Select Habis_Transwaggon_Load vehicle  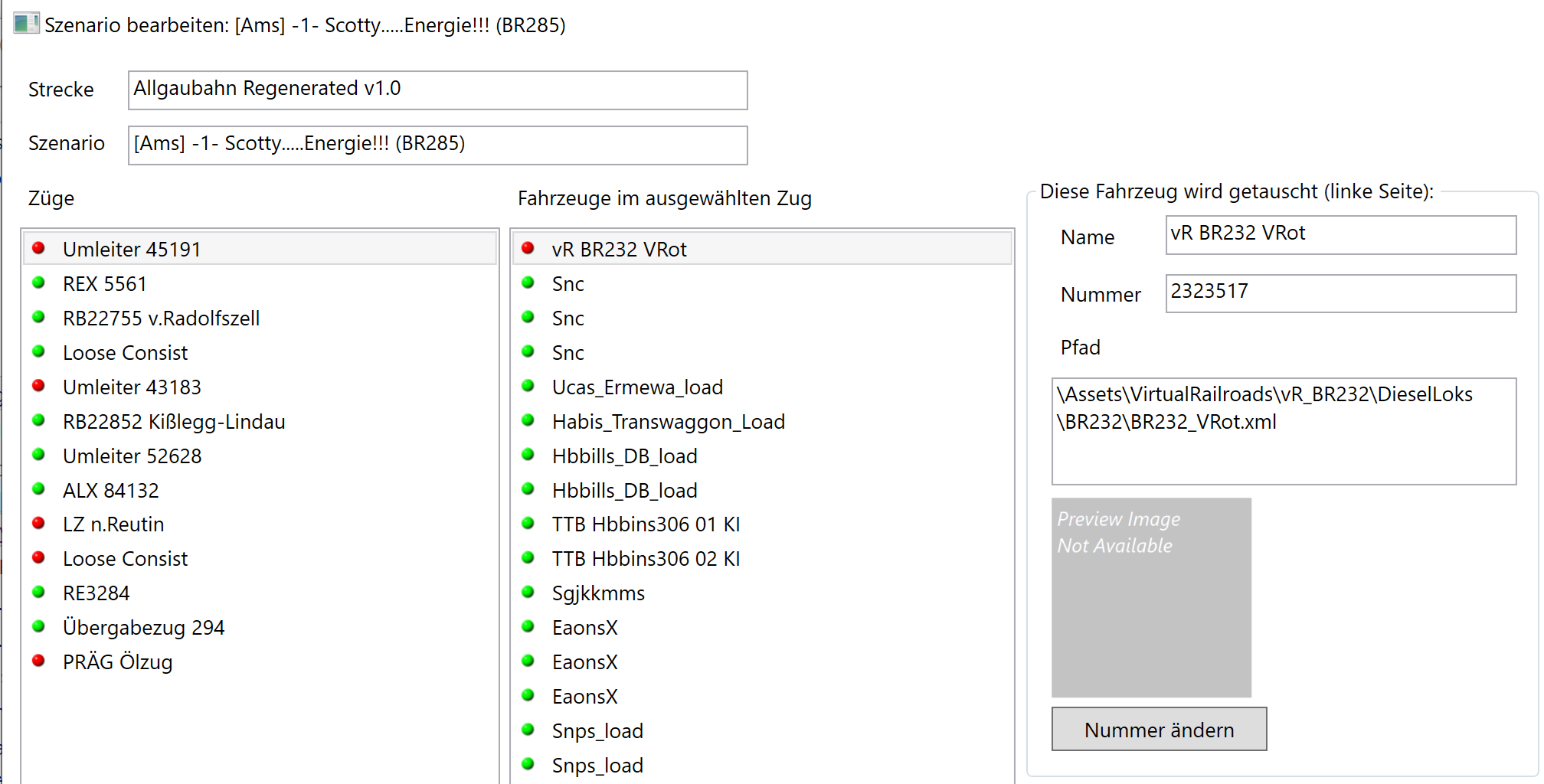point(668,422)
